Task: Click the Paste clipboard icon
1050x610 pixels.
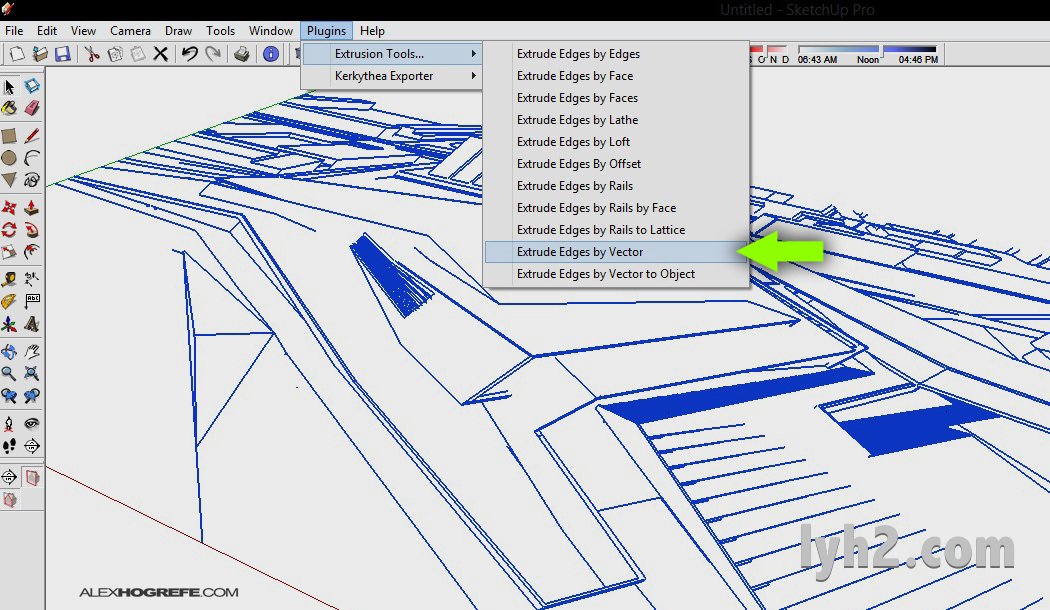Action: tap(137, 54)
